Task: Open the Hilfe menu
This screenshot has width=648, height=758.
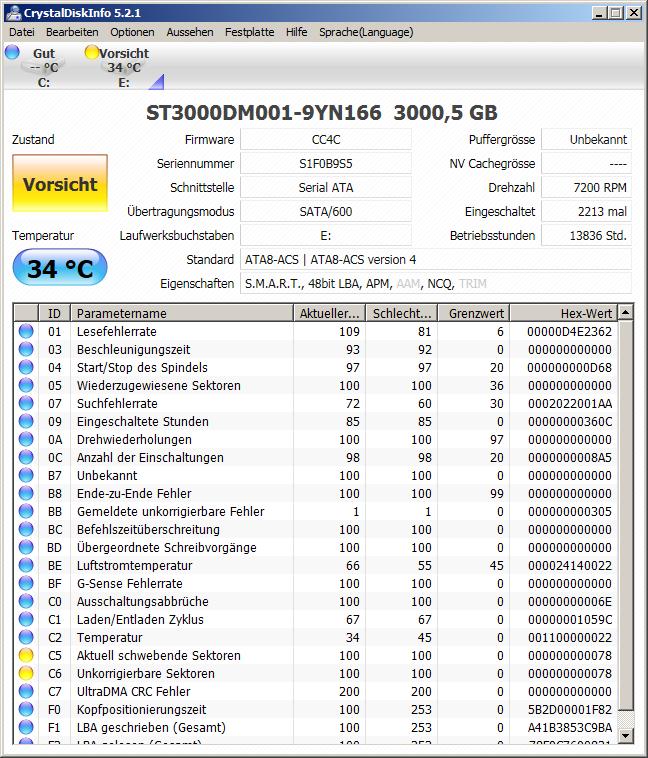Action: tap(296, 32)
